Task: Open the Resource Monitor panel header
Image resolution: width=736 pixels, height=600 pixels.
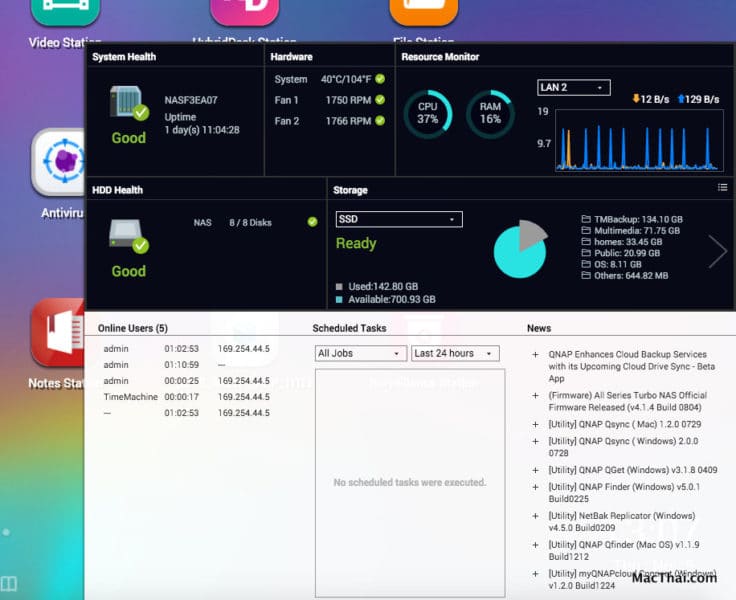Action: pos(440,57)
